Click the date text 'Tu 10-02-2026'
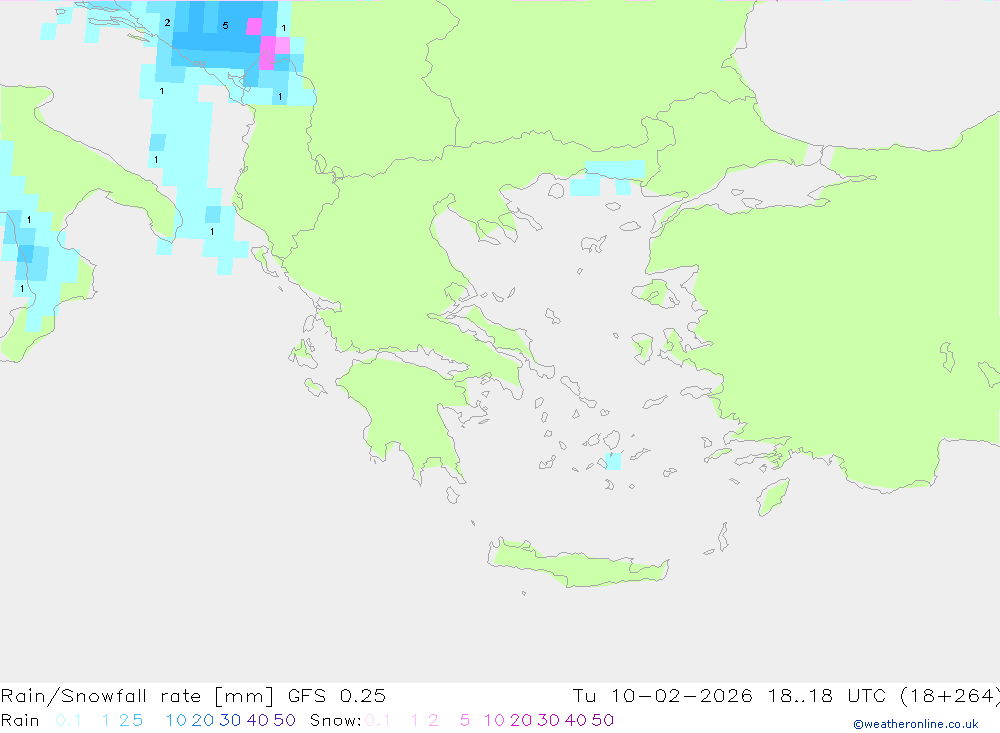1000x733 pixels. click(662, 696)
